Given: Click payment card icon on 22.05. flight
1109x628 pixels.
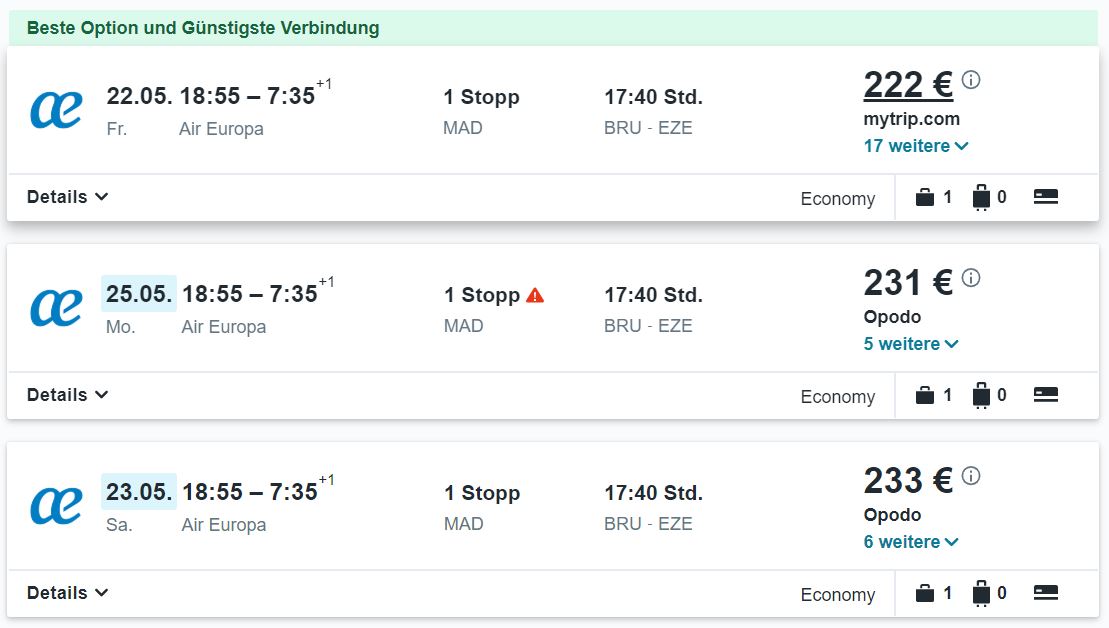Looking at the screenshot, I should 1045,197.
